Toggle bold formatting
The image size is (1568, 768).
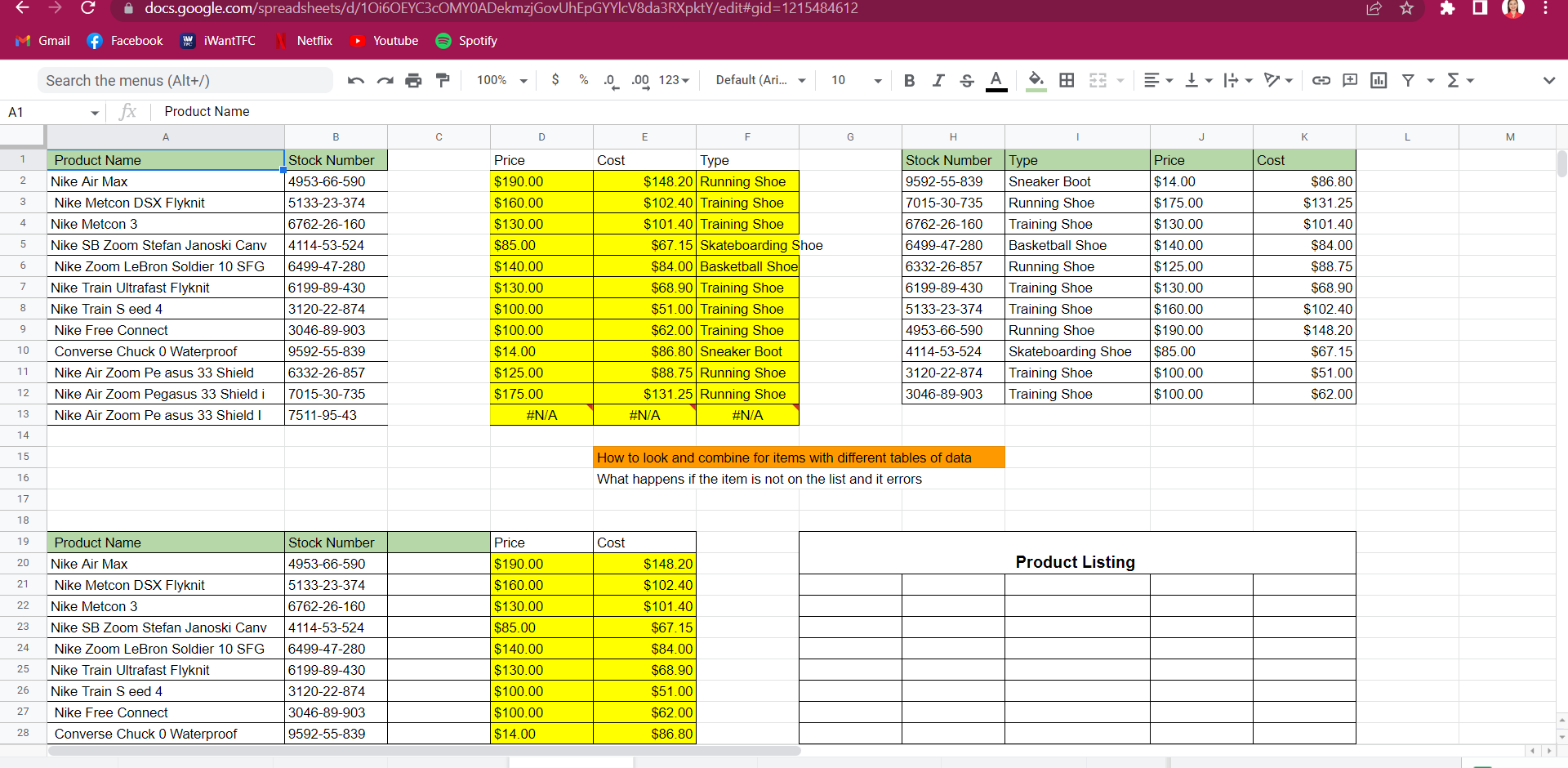(x=909, y=80)
